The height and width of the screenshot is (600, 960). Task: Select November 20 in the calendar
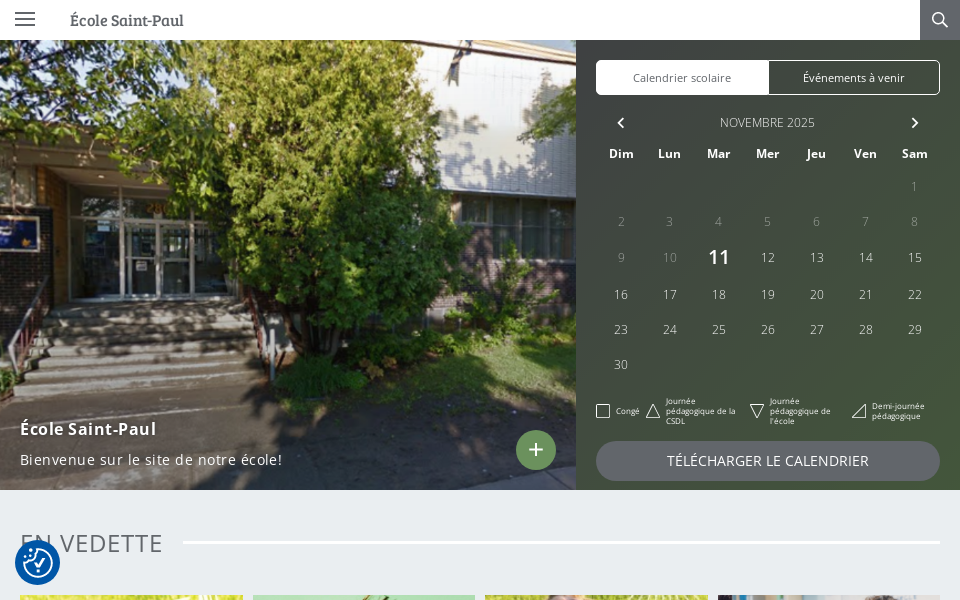coord(817,294)
